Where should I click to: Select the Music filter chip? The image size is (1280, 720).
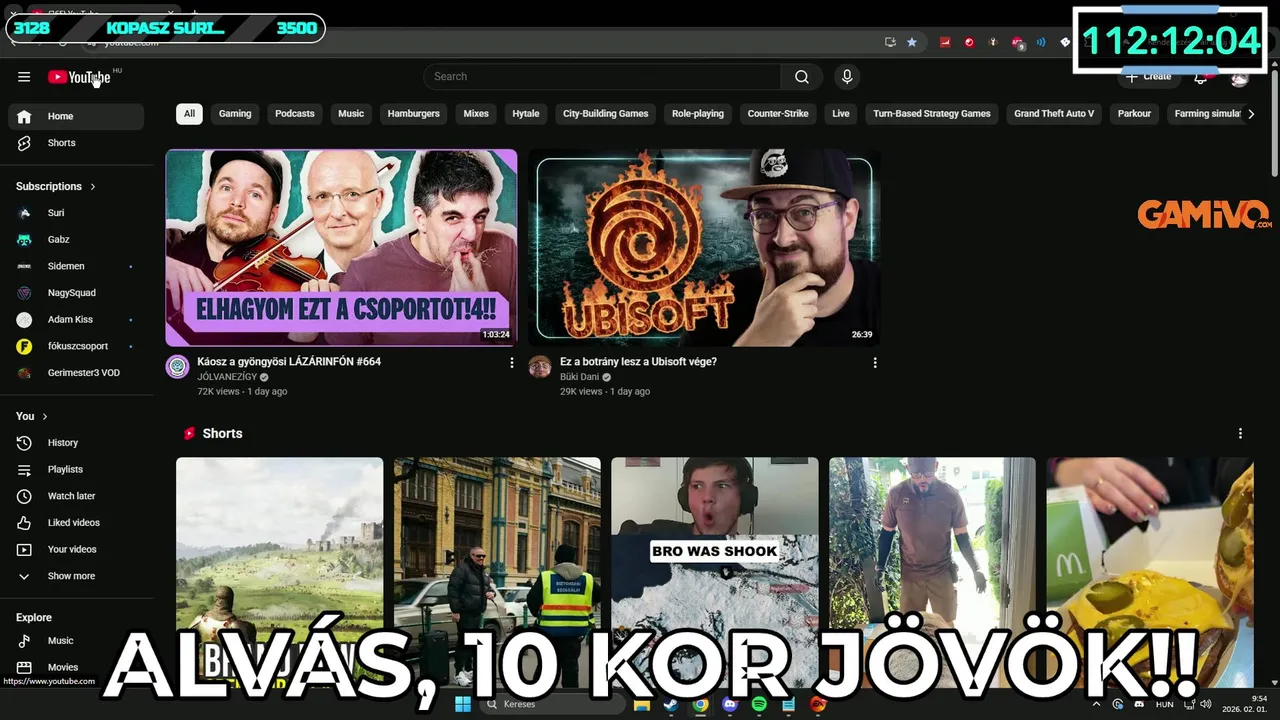[351, 114]
